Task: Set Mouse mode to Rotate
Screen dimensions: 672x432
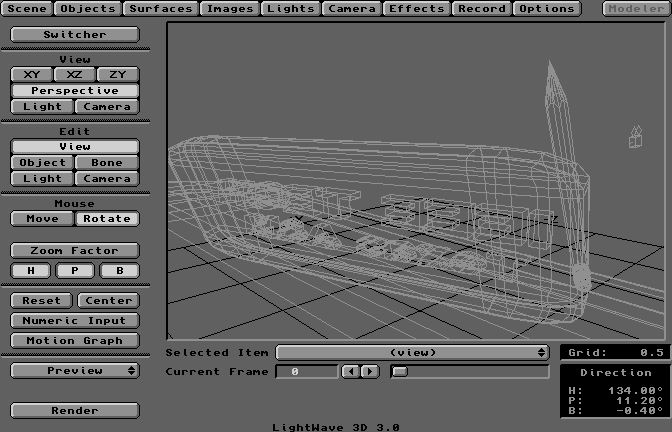Action: (x=107, y=219)
